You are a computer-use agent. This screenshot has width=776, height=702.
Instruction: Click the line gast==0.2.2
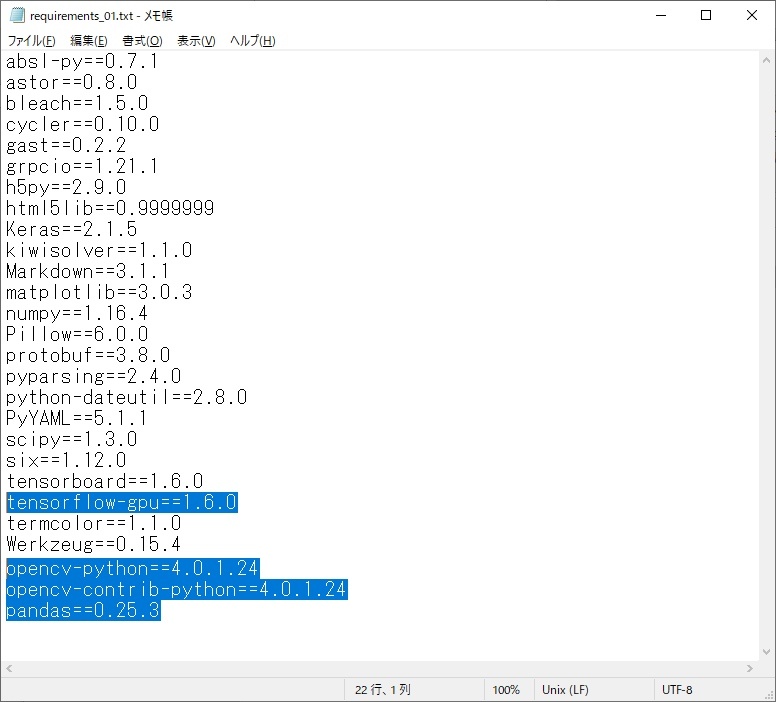pos(66,145)
